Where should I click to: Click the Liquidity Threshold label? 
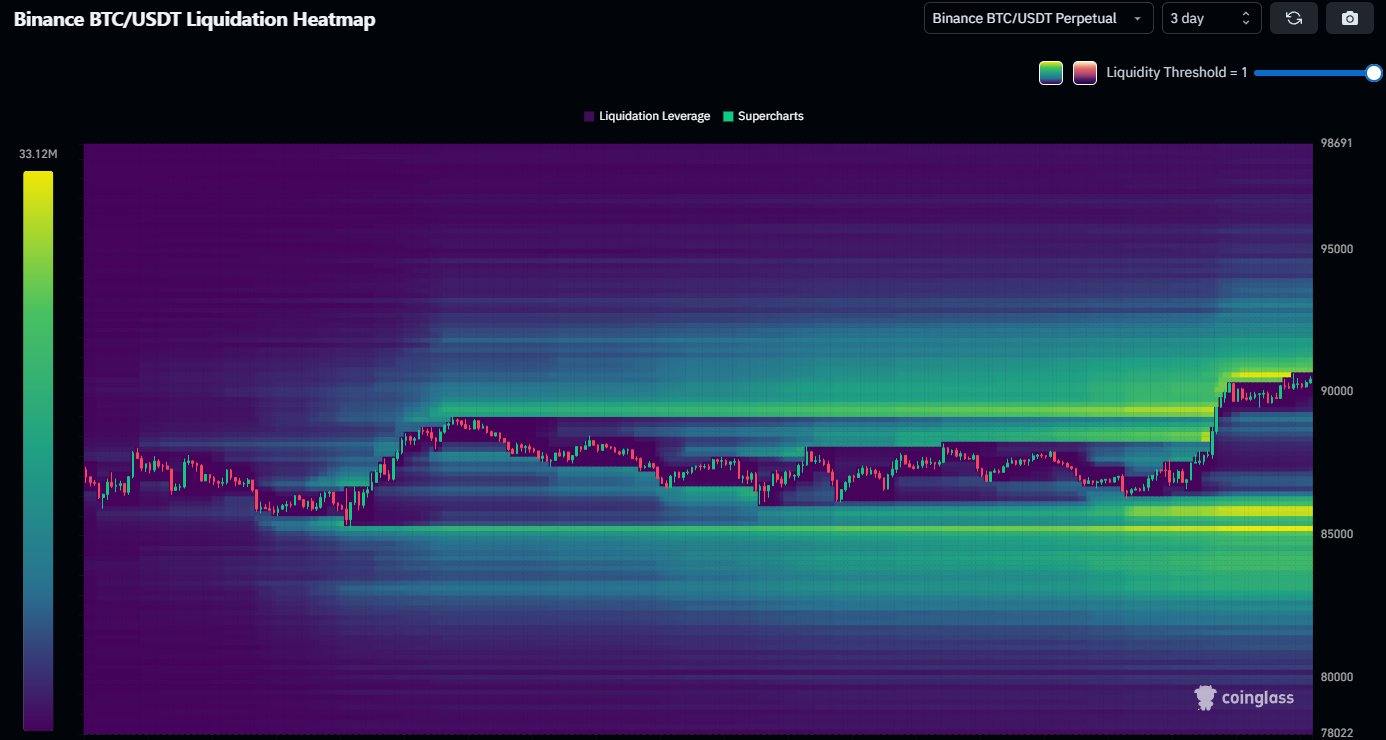coord(1176,72)
